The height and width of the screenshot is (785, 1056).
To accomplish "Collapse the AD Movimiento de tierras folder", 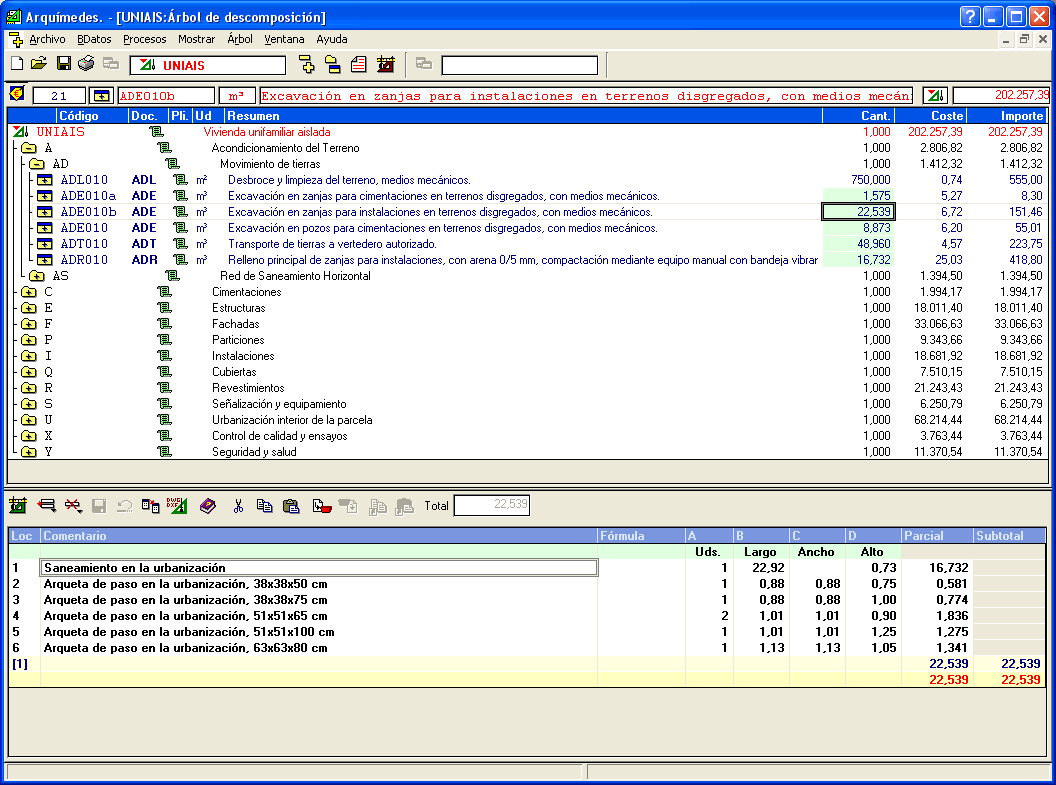I will tap(36, 164).
